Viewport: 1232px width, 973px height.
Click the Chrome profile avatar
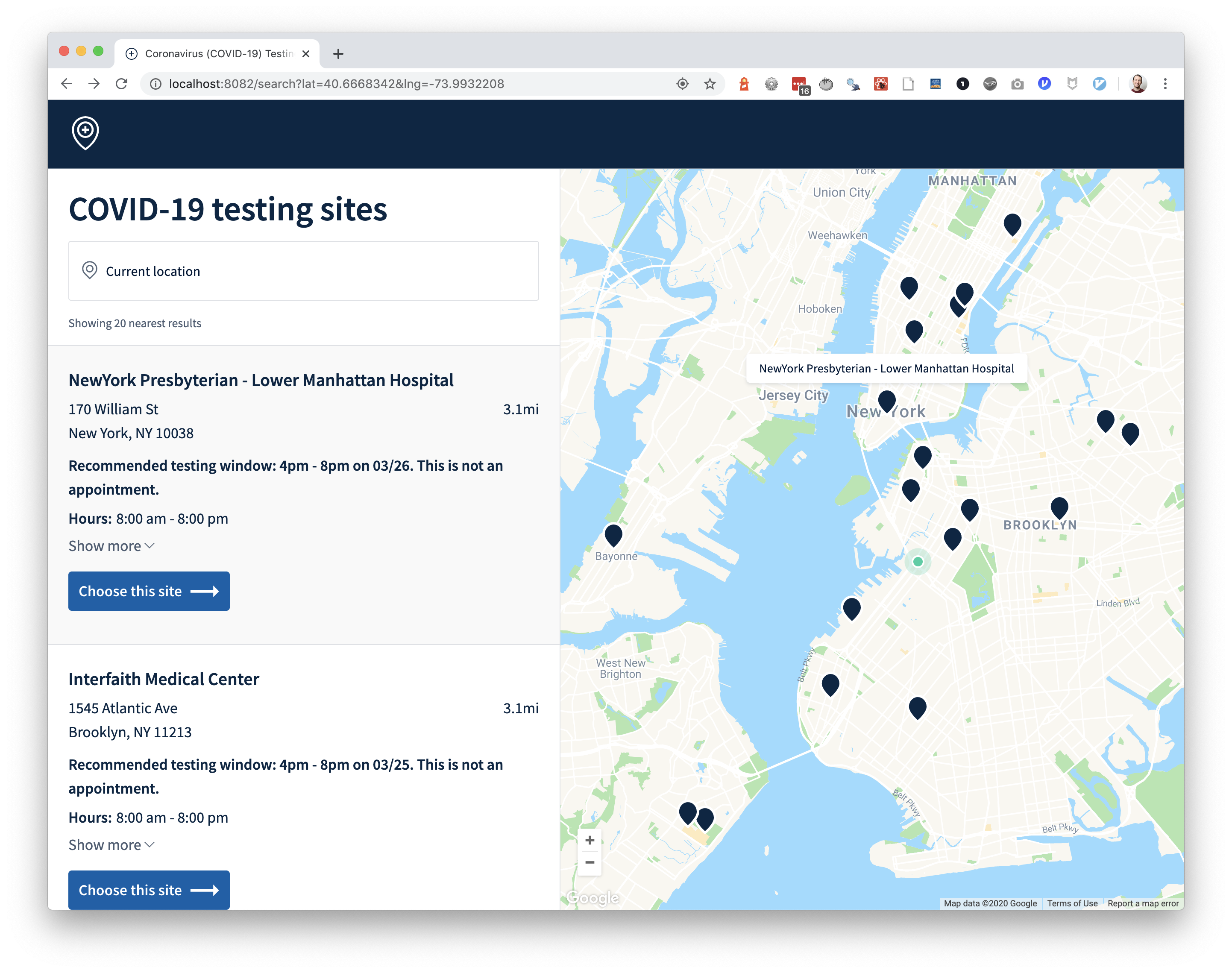[x=1138, y=84]
